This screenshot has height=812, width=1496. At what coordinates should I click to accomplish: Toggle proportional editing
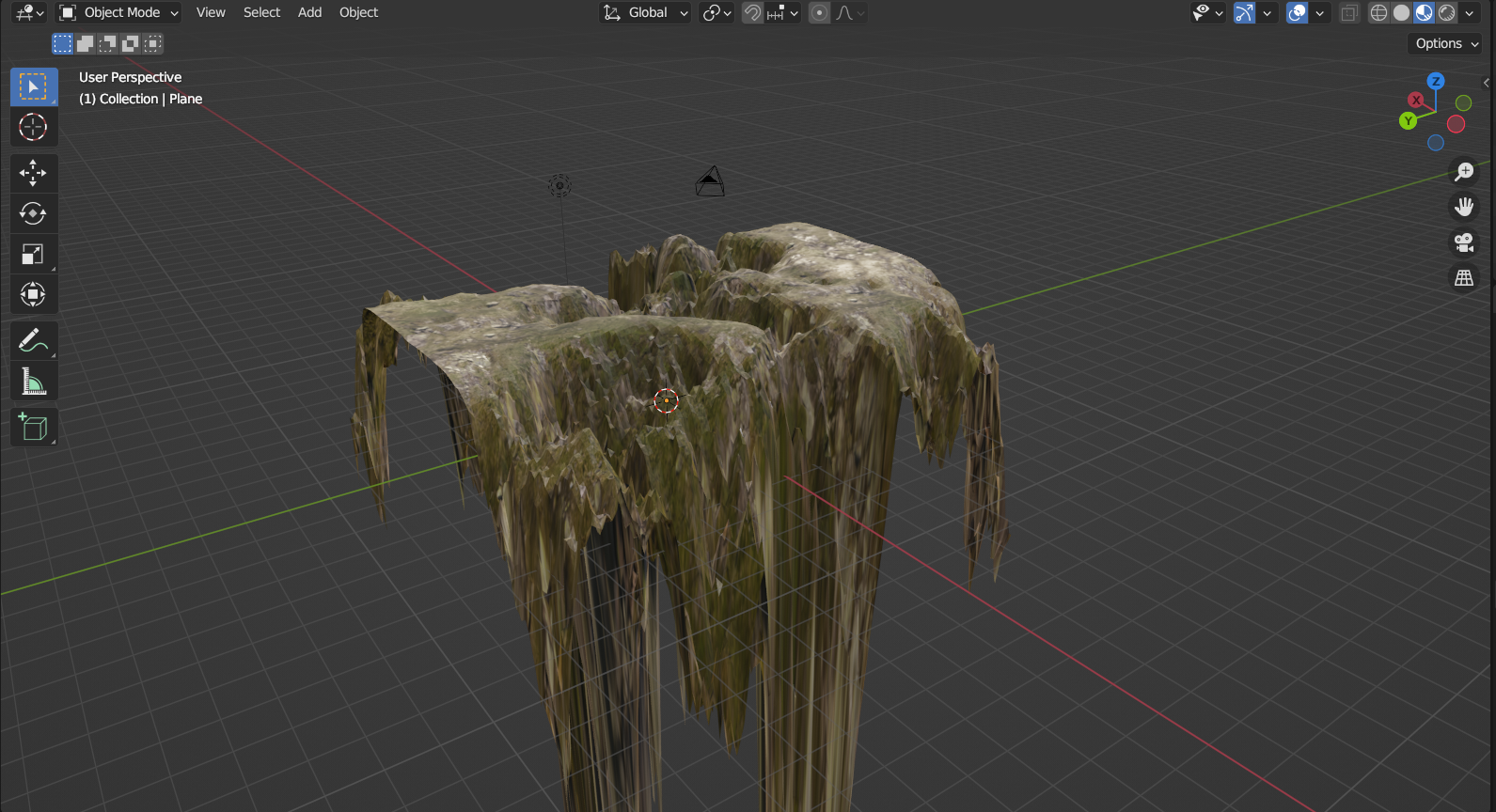(x=819, y=13)
